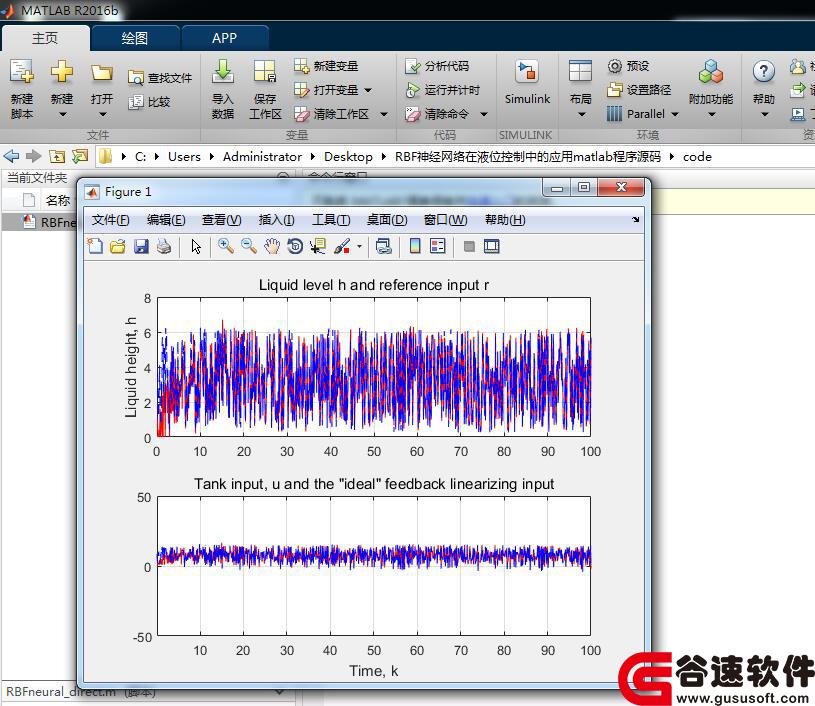The image size is (815, 706).
Task: Expand the Parallel dropdown
Action: pos(675,114)
